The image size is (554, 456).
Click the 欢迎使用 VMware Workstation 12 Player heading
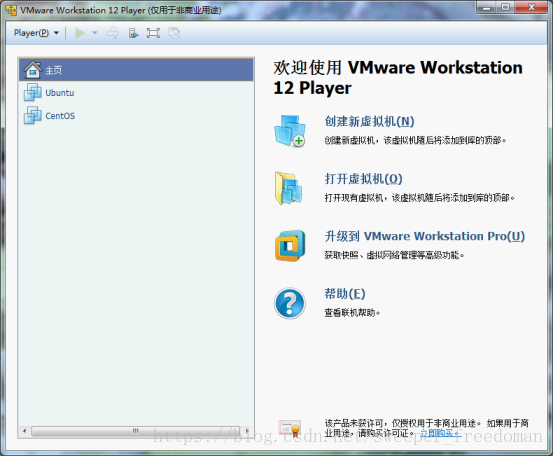coord(398,78)
